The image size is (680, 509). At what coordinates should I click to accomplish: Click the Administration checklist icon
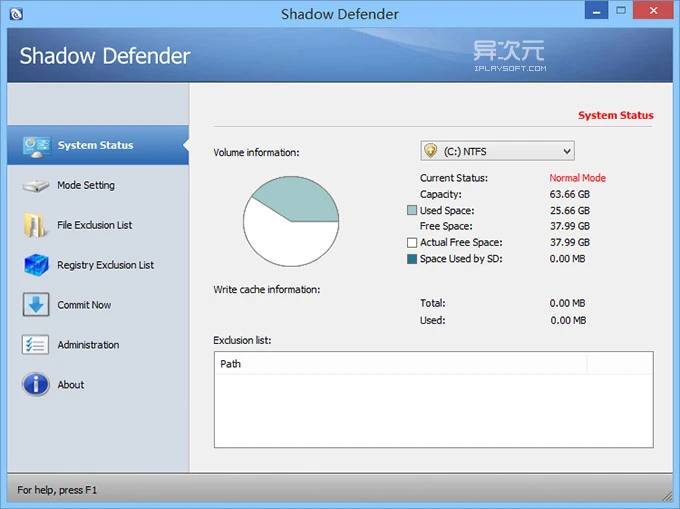point(35,345)
